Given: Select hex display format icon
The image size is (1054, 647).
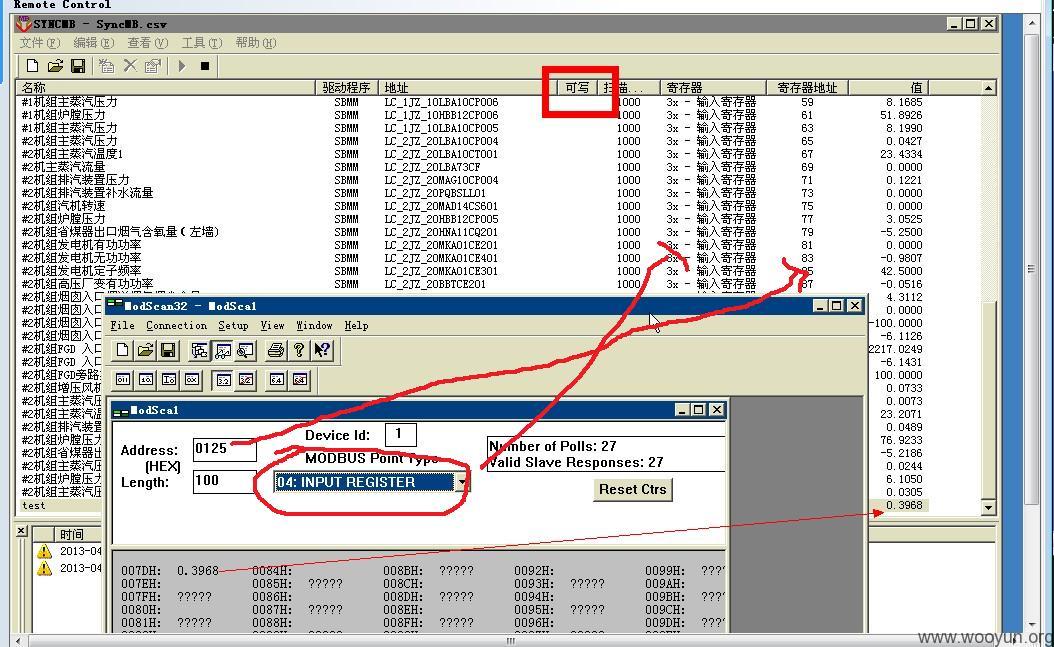Looking at the screenshot, I should pos(192,380).
